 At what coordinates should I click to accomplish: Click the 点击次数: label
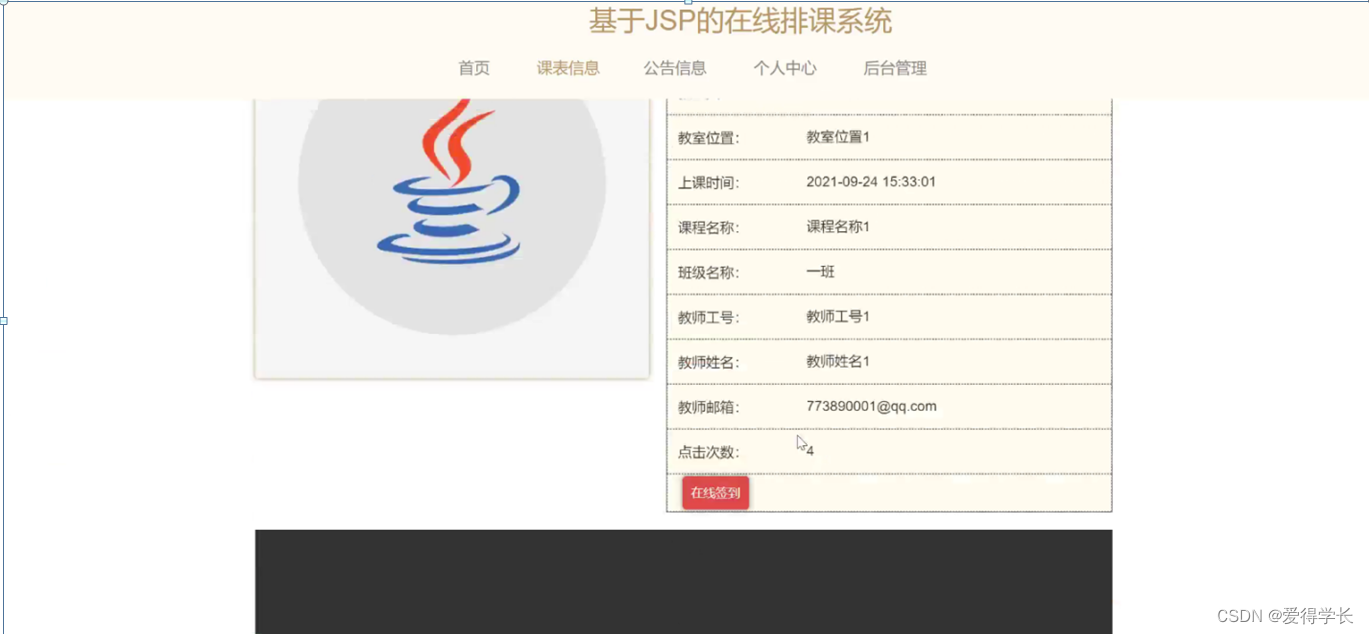pyautogui.click(x=708, y=453)
